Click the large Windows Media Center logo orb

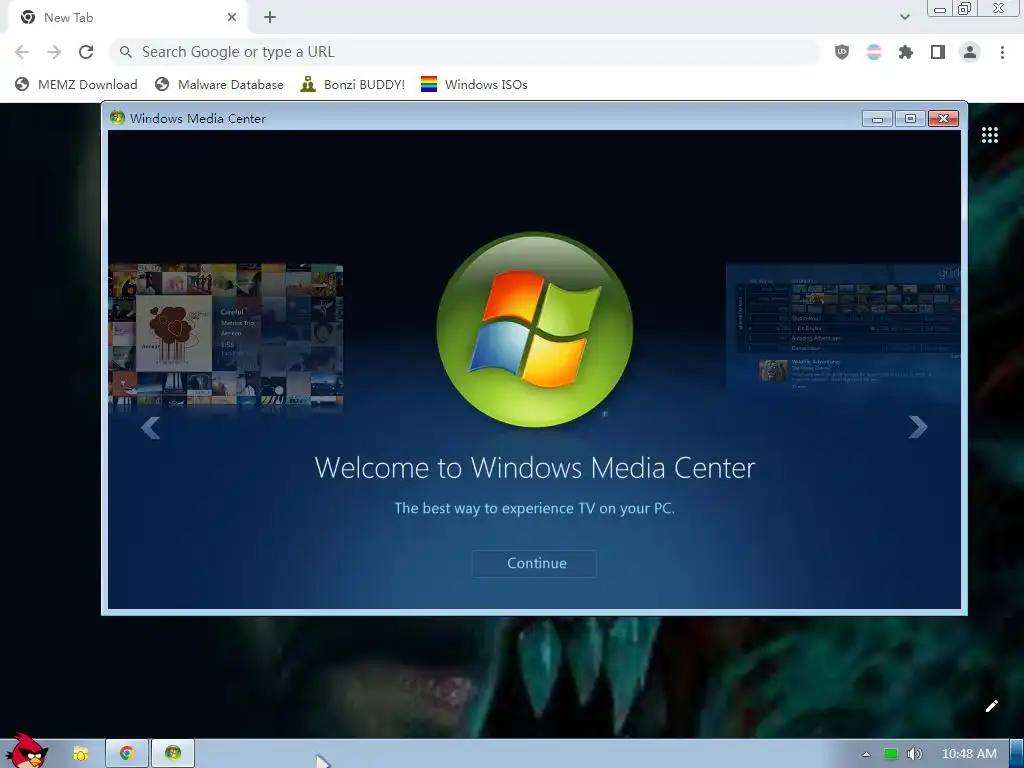coord(535,330)
